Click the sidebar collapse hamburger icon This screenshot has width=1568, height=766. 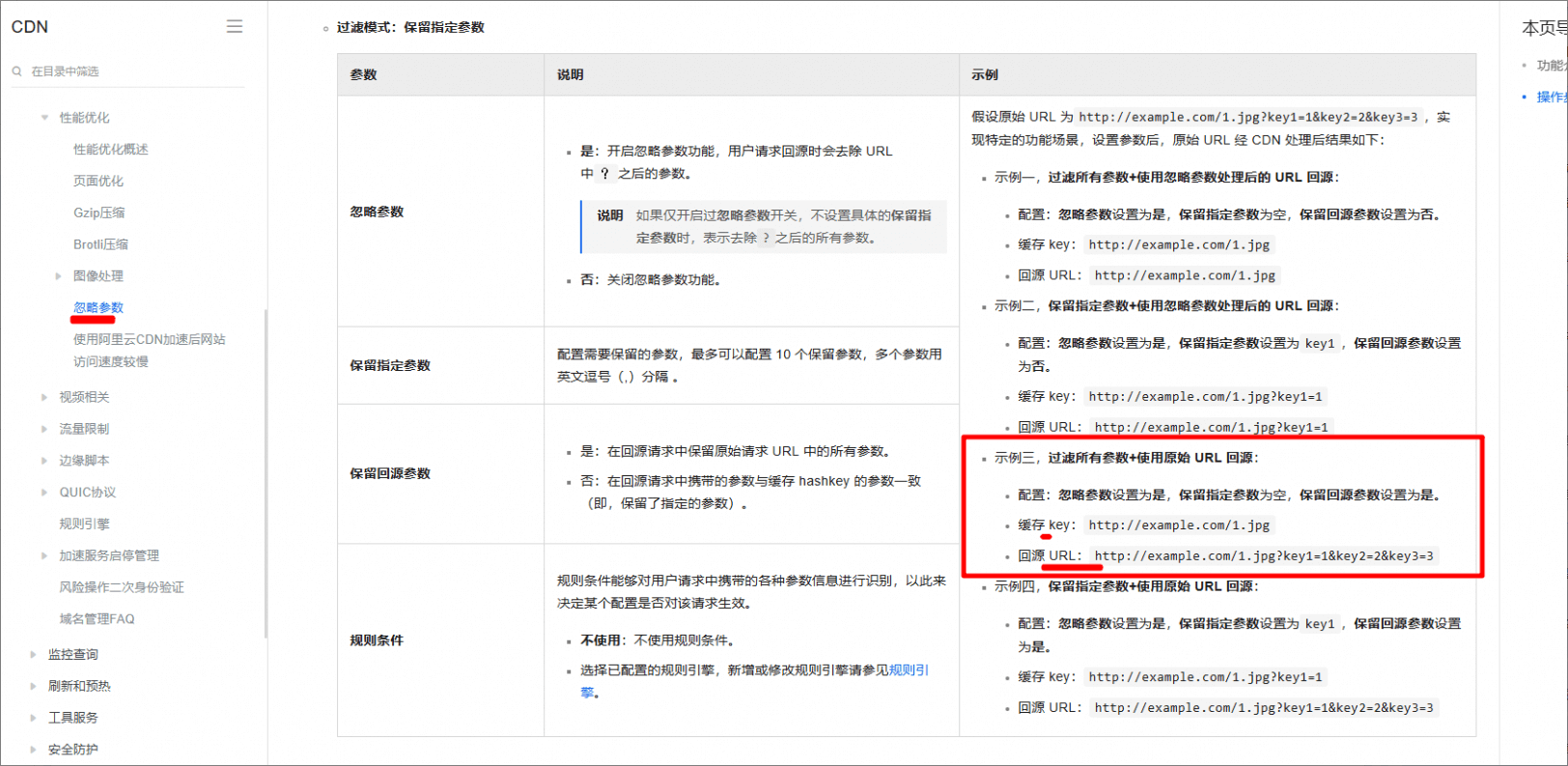tap(235, 27)
